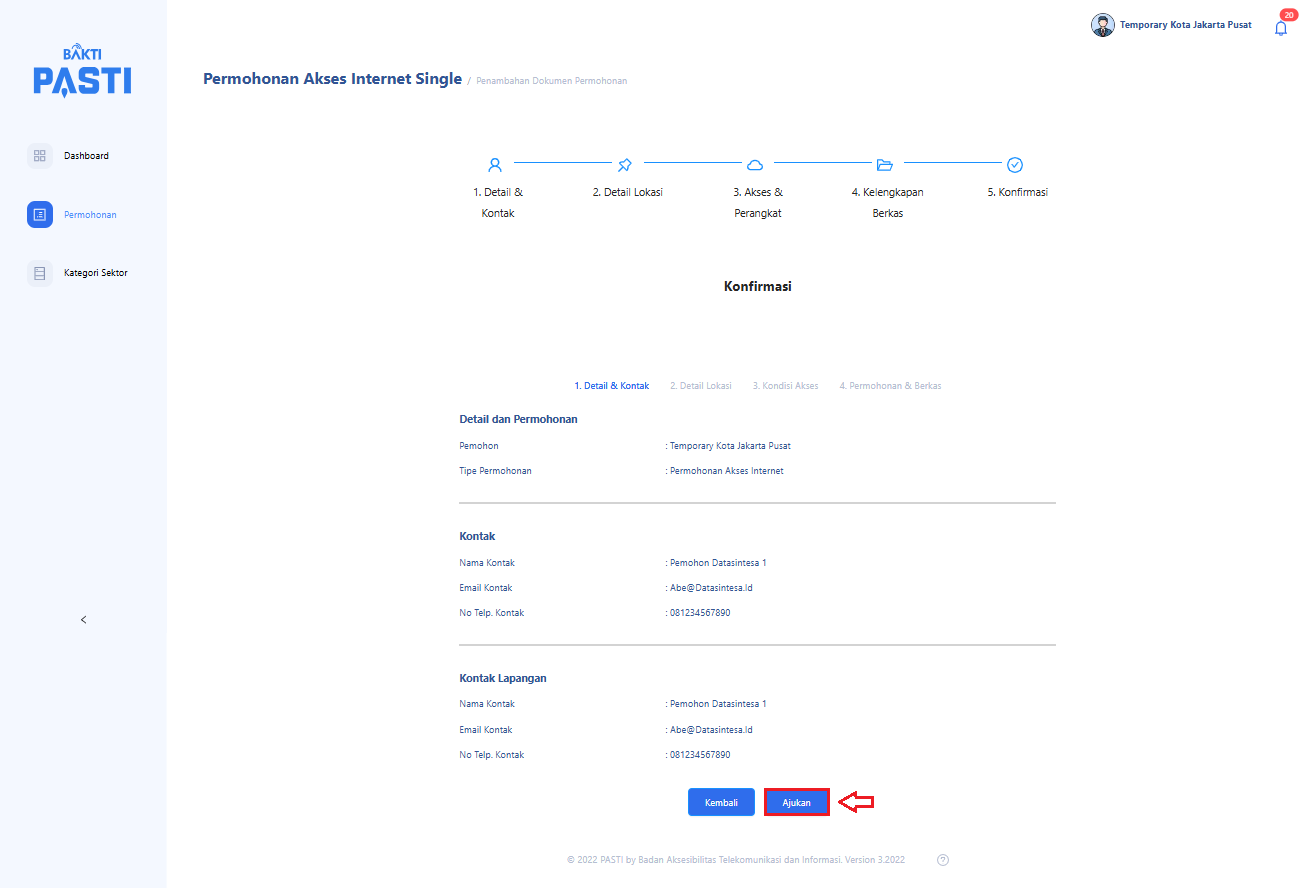The height and width of the screenshot is (888, 1305).
Task: Switch to the 2. Detail Lokasi tab
Action: coord(700,386)
